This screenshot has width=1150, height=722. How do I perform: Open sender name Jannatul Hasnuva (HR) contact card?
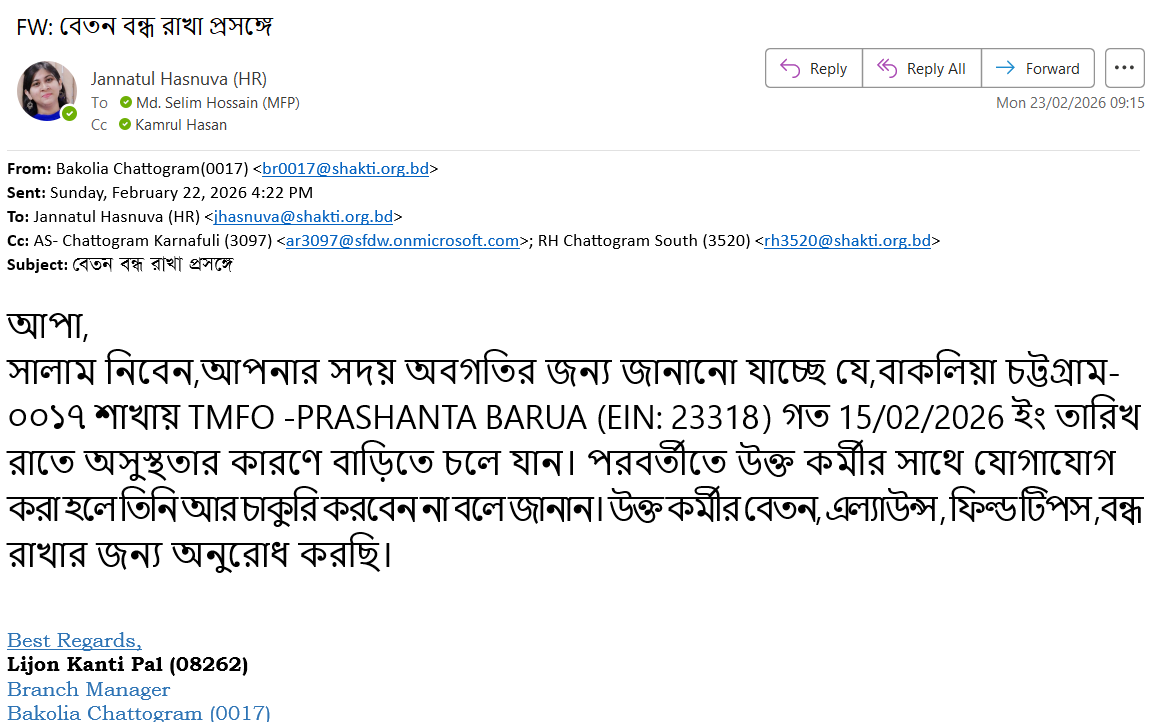(179, 79)
